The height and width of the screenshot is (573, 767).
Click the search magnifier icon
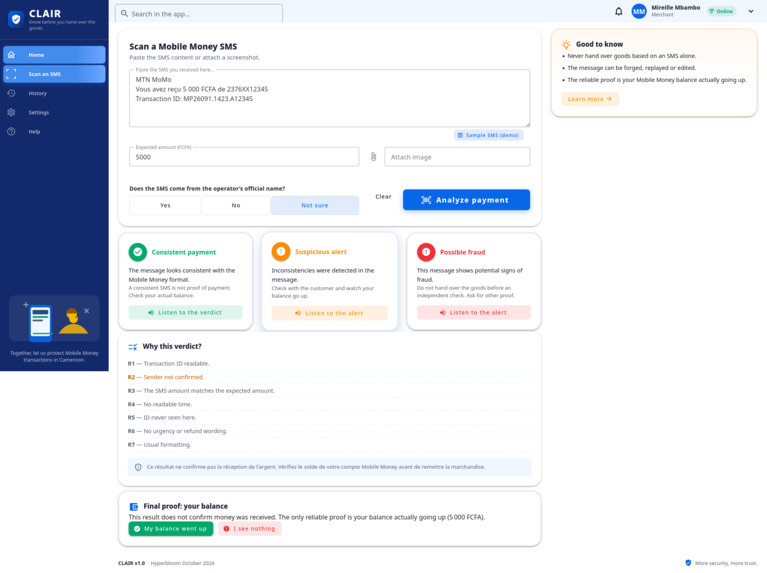tap(124, 14)
